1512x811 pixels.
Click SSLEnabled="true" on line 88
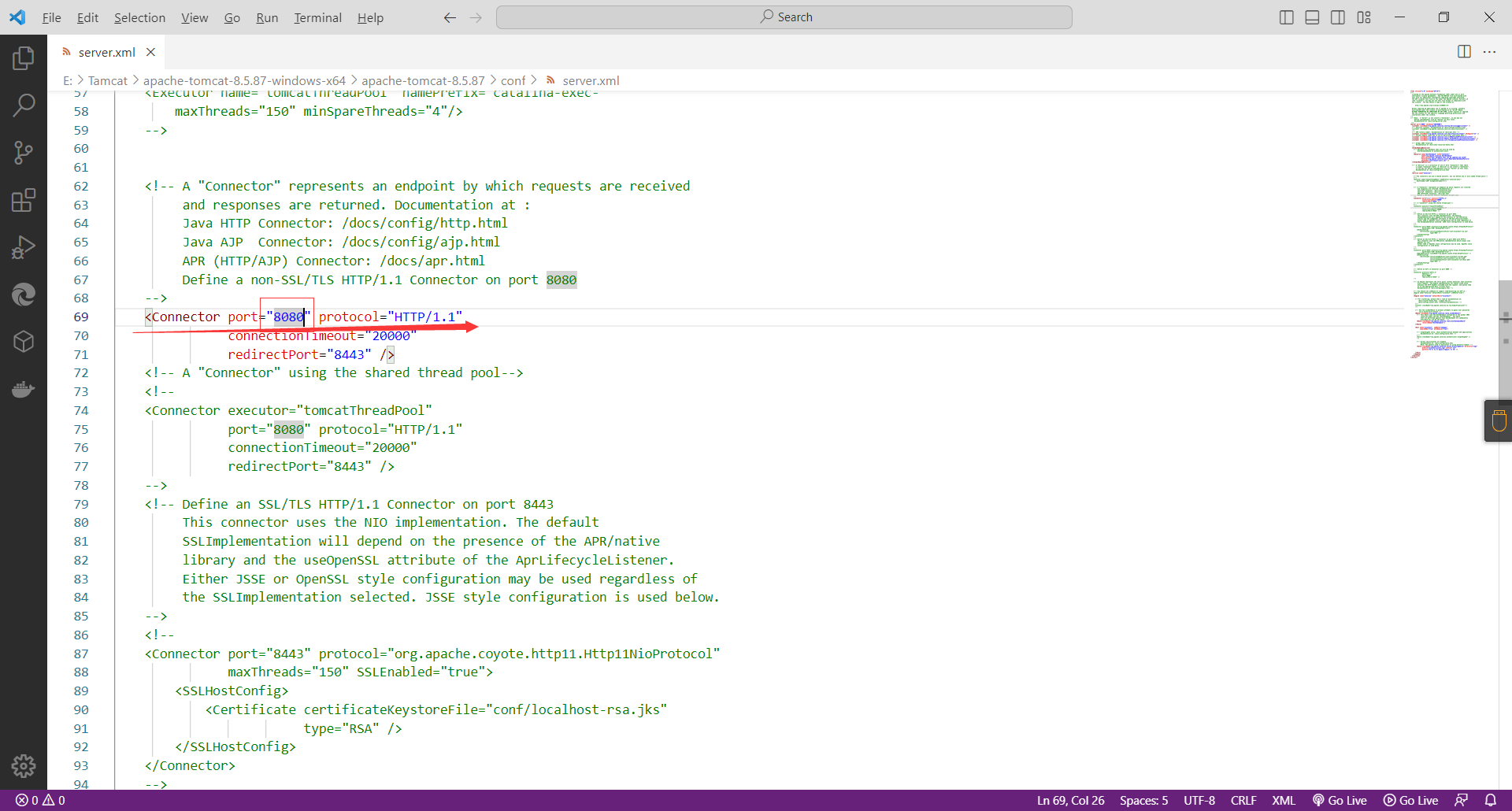point(421,672)
